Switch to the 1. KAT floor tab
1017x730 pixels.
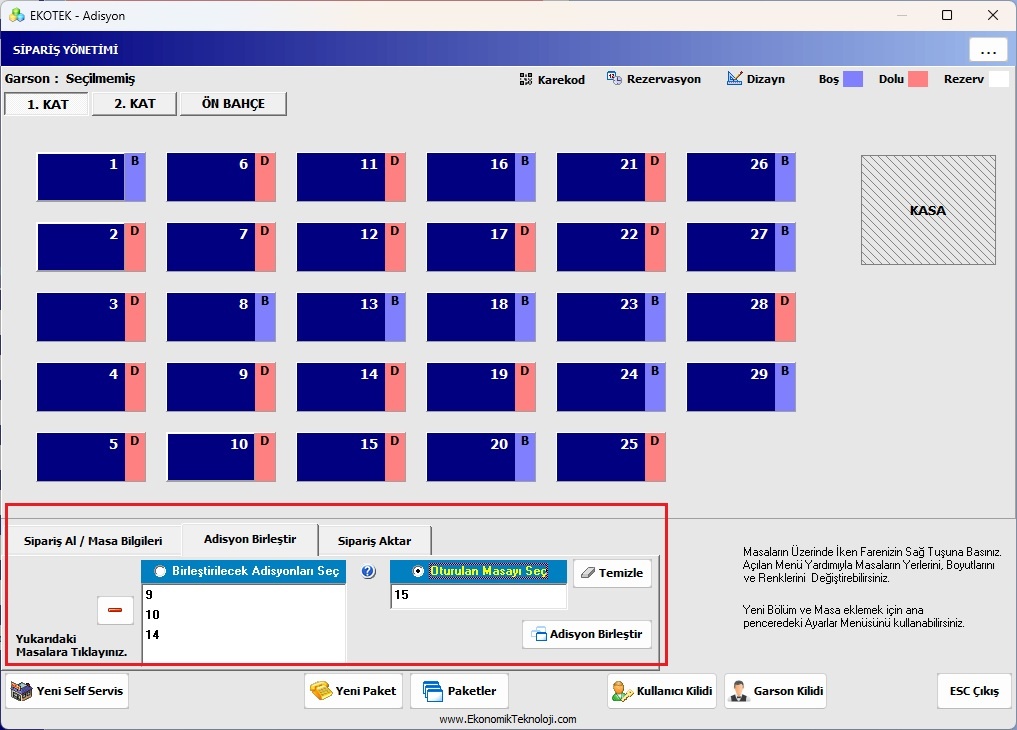47,104
